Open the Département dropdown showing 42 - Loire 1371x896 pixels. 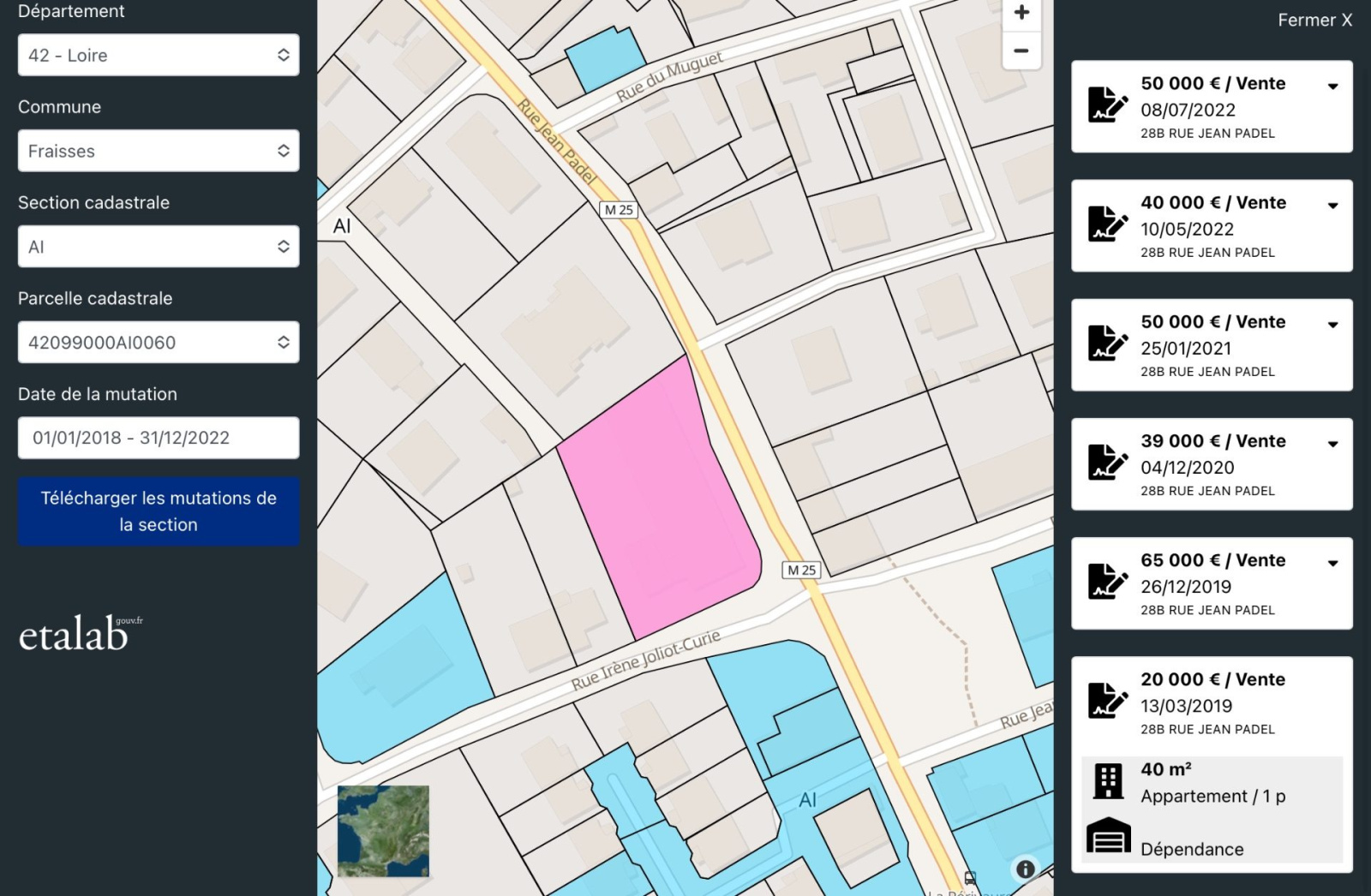pyautogui.click(x=159, y=56)
